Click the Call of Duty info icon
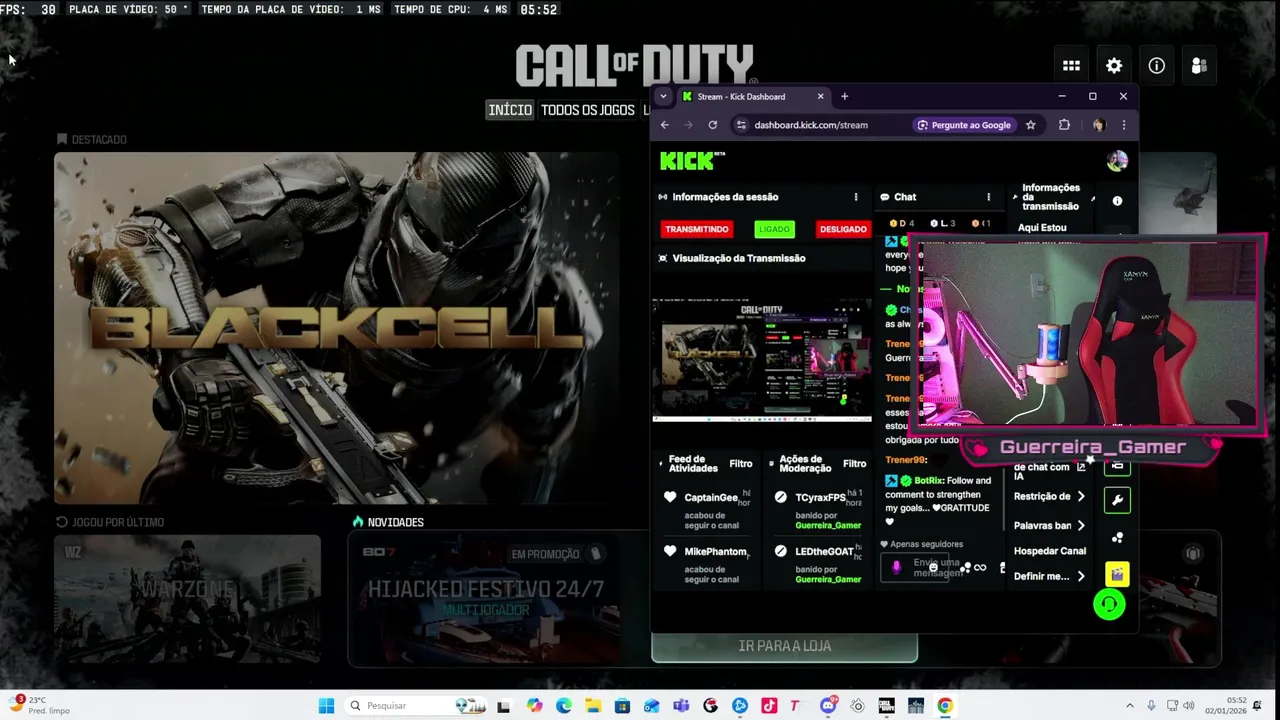1280x720 pixels. 1156,66
